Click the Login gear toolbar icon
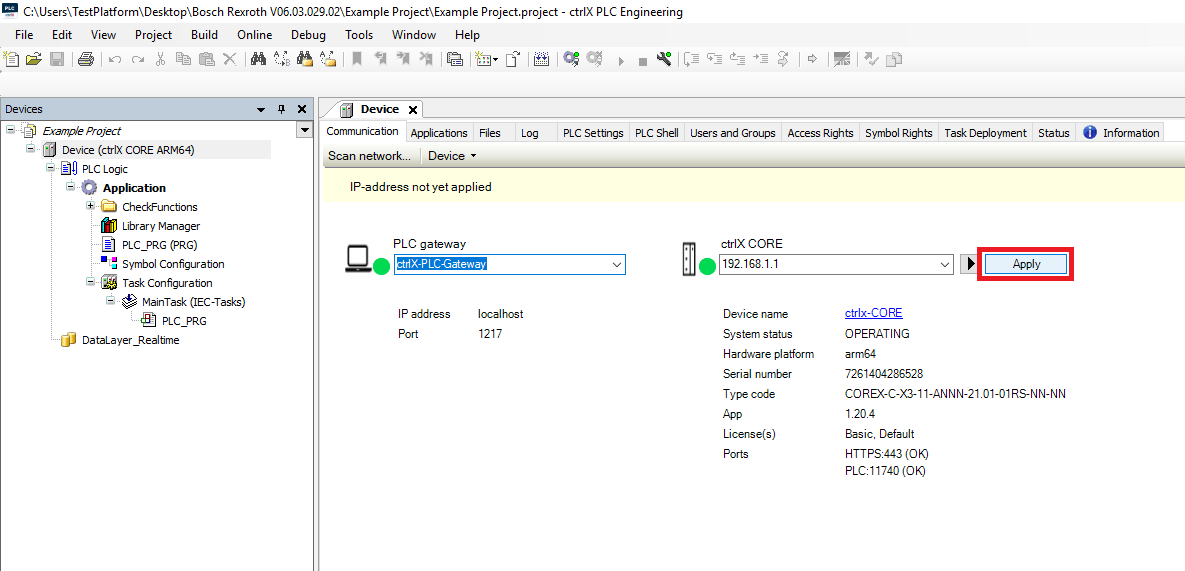This screenshot has height=571, width=1185. coord(571,59)
